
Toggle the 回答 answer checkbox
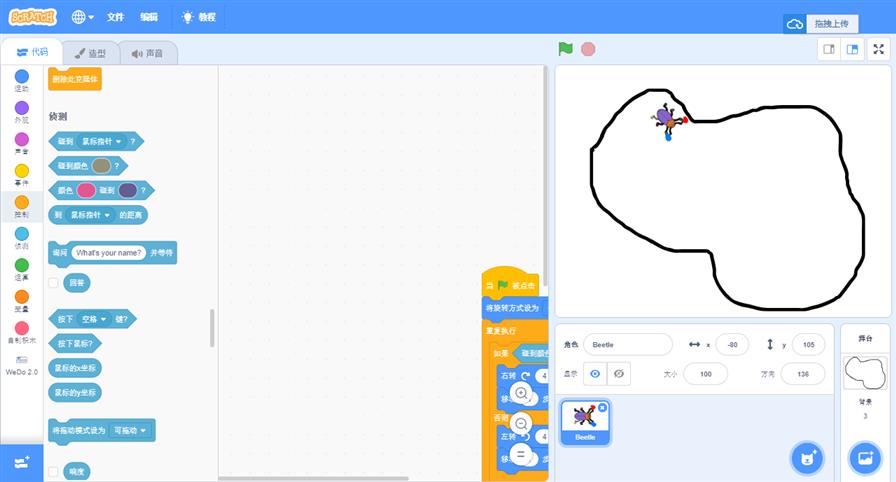(53, 283)
